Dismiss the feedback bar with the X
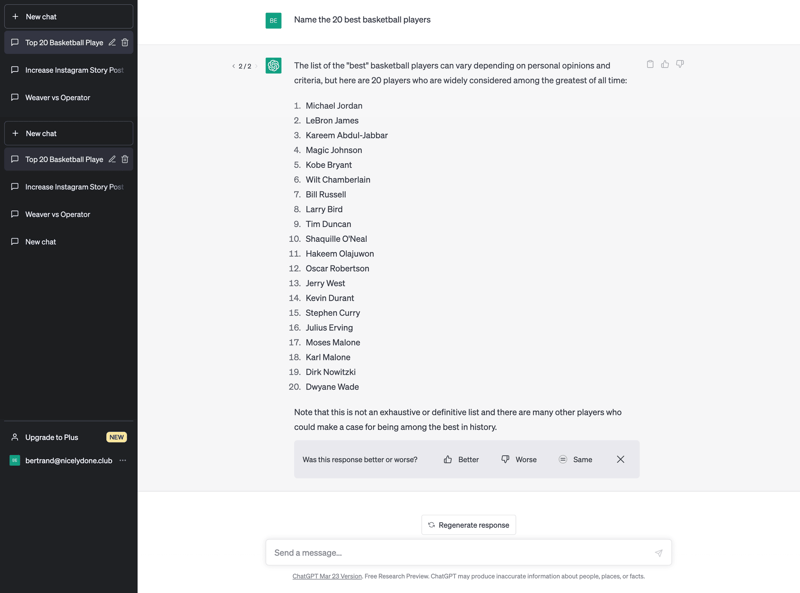The height and width of the screenshot is (593, 800). 620,459
